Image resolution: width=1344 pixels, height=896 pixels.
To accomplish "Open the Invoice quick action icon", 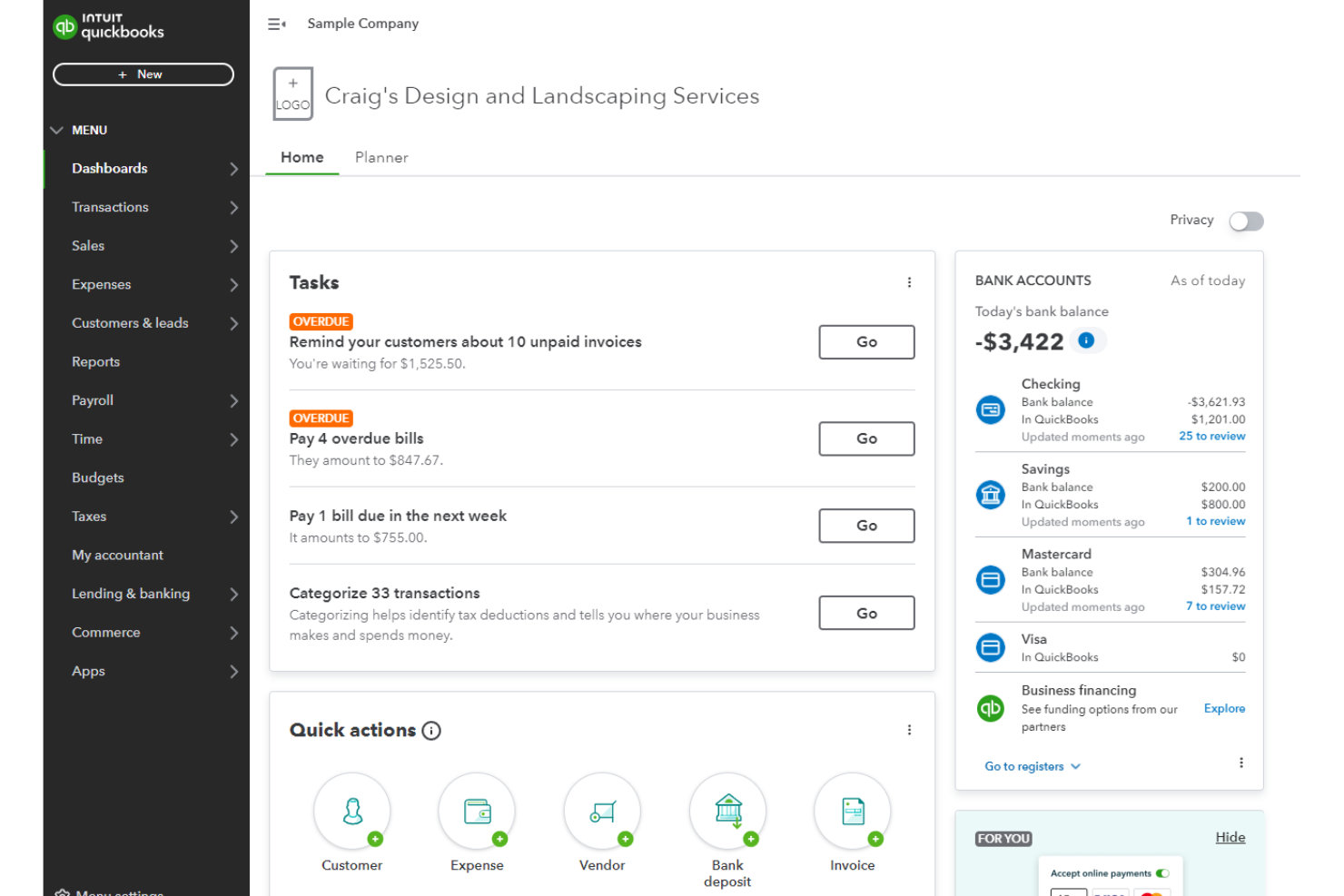I will tap(851, 811).
